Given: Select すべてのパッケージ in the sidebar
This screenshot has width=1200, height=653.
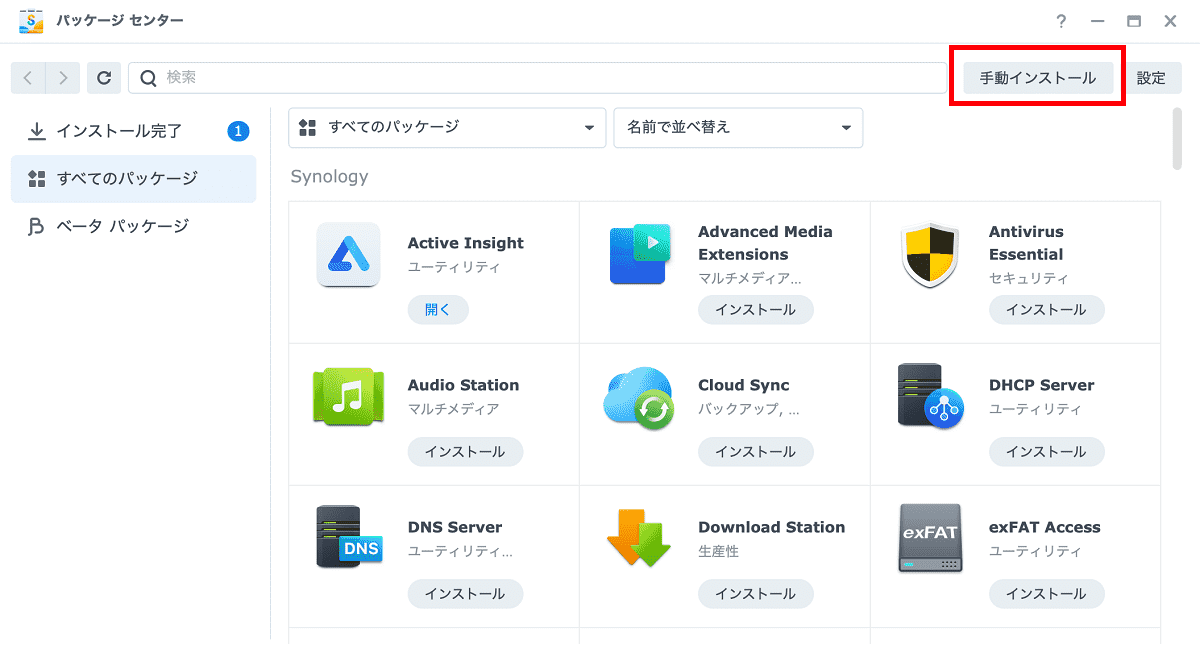Looking at the screenshot, I should (134, 179).
